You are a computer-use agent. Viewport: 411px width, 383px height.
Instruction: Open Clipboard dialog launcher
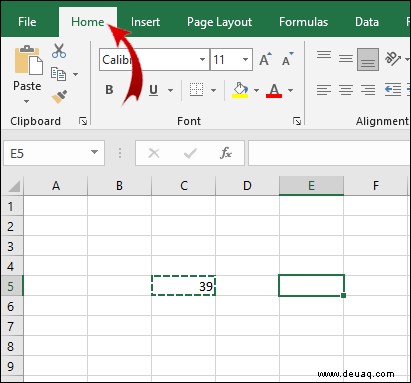[83, 121]
